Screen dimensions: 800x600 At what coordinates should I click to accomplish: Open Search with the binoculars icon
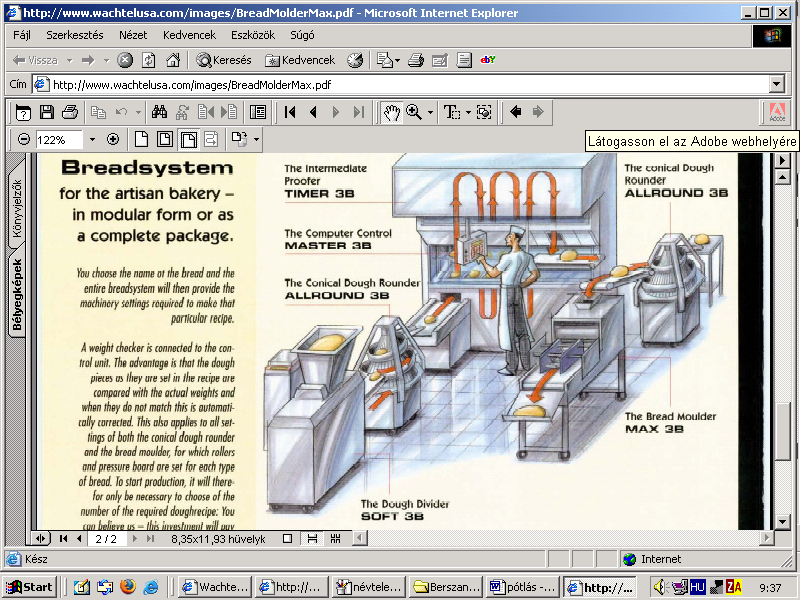(x=159, y=112)
